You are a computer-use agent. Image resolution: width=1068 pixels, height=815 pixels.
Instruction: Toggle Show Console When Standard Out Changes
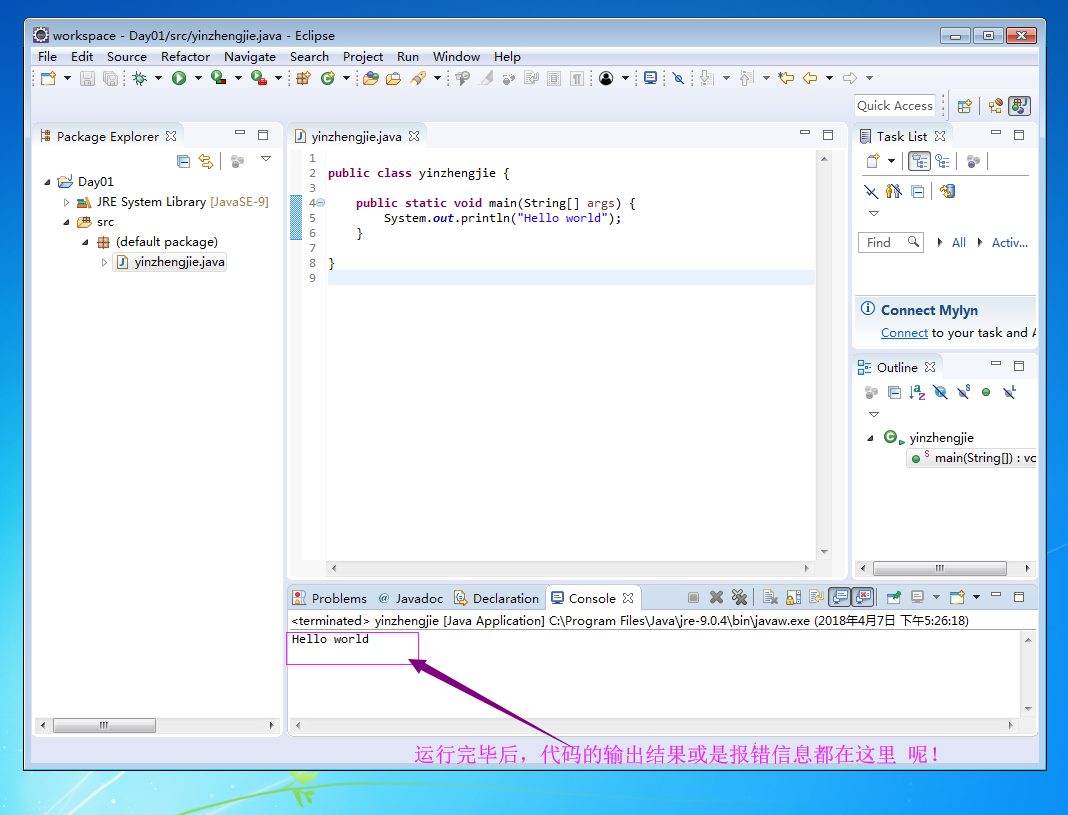pyautogui.click(x=840, y=598)
